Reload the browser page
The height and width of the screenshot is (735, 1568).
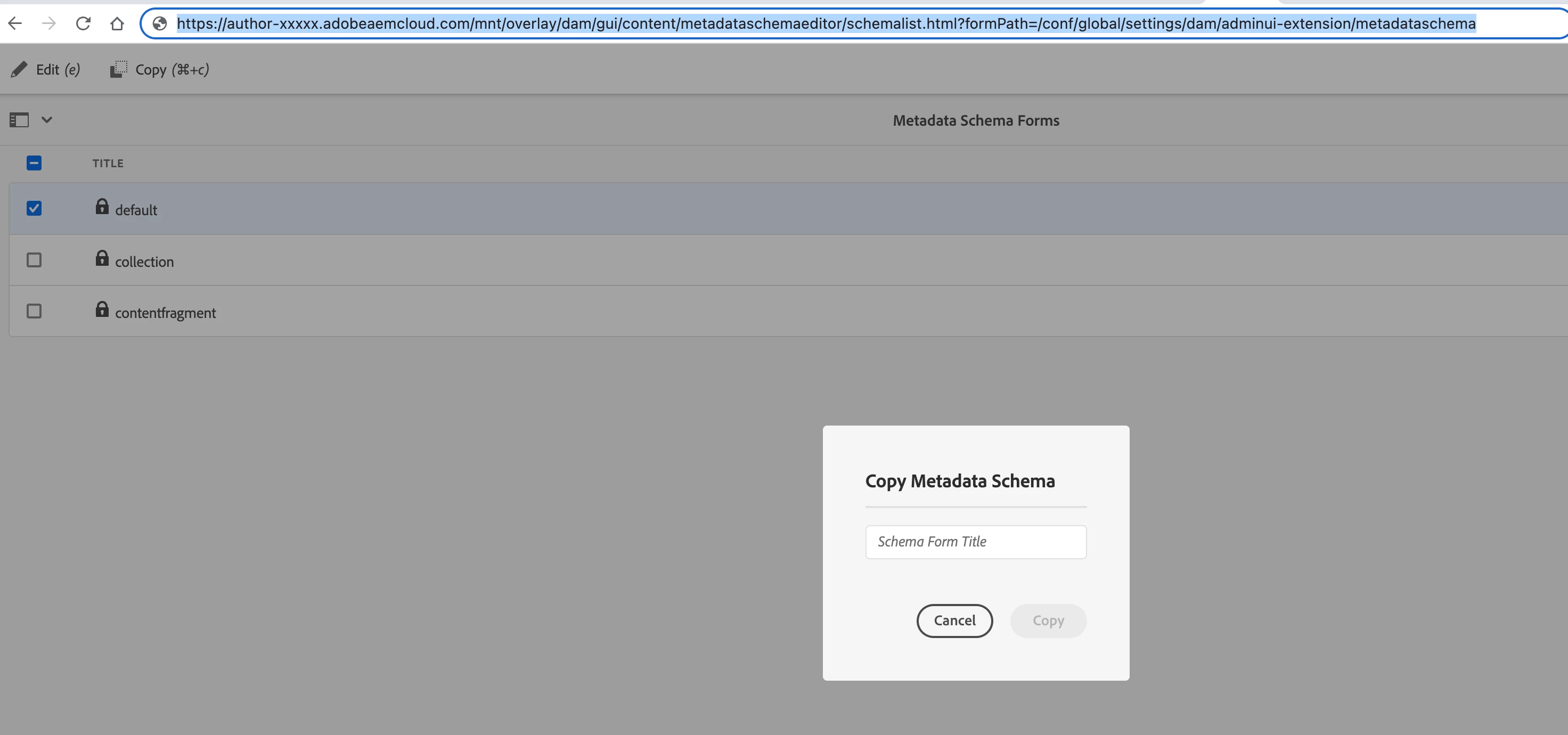click(84, 24)
